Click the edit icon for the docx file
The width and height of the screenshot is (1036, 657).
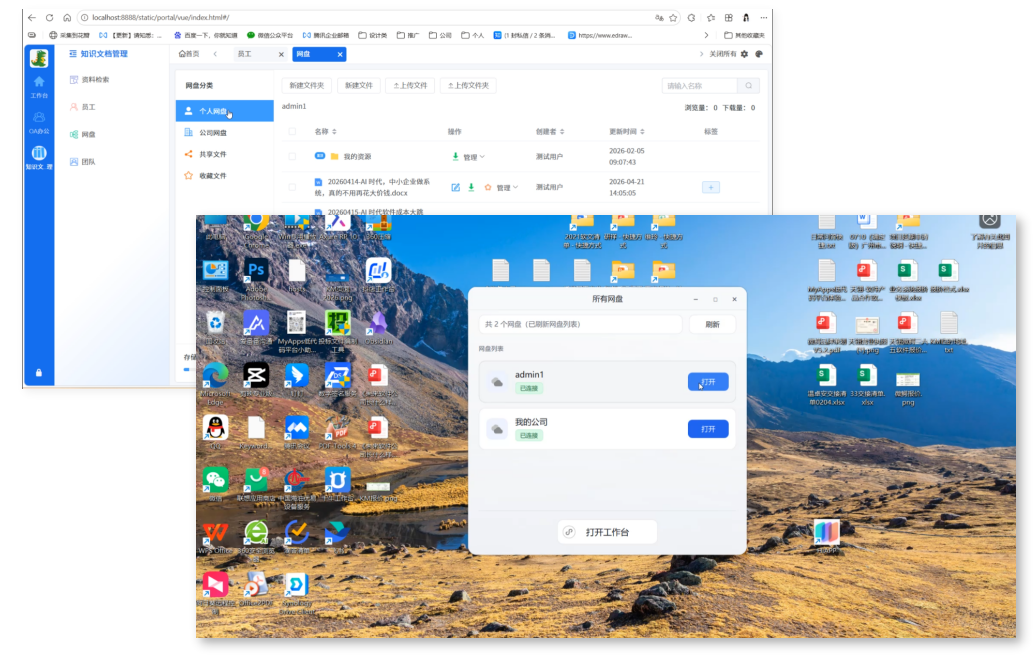coord(456,187)
